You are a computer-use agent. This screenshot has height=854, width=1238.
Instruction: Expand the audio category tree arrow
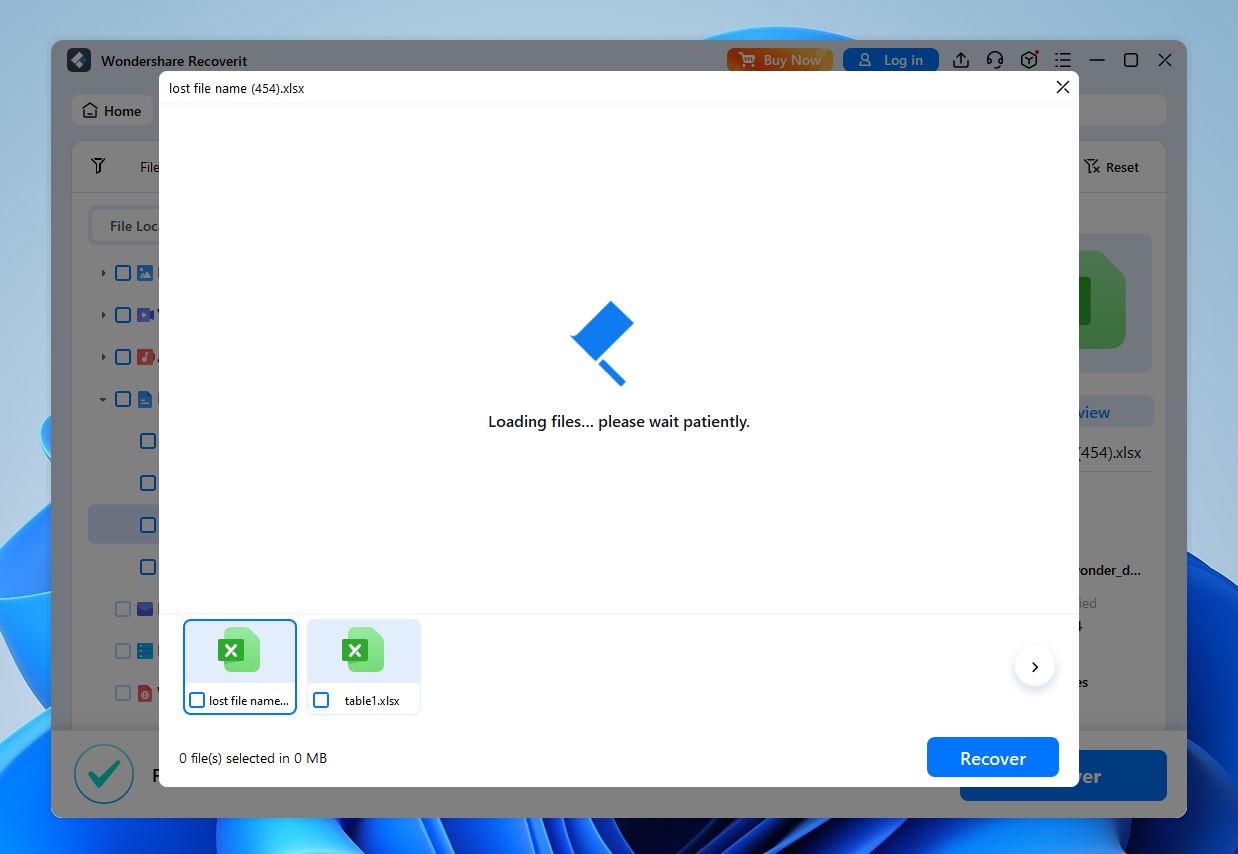(103, 357)
